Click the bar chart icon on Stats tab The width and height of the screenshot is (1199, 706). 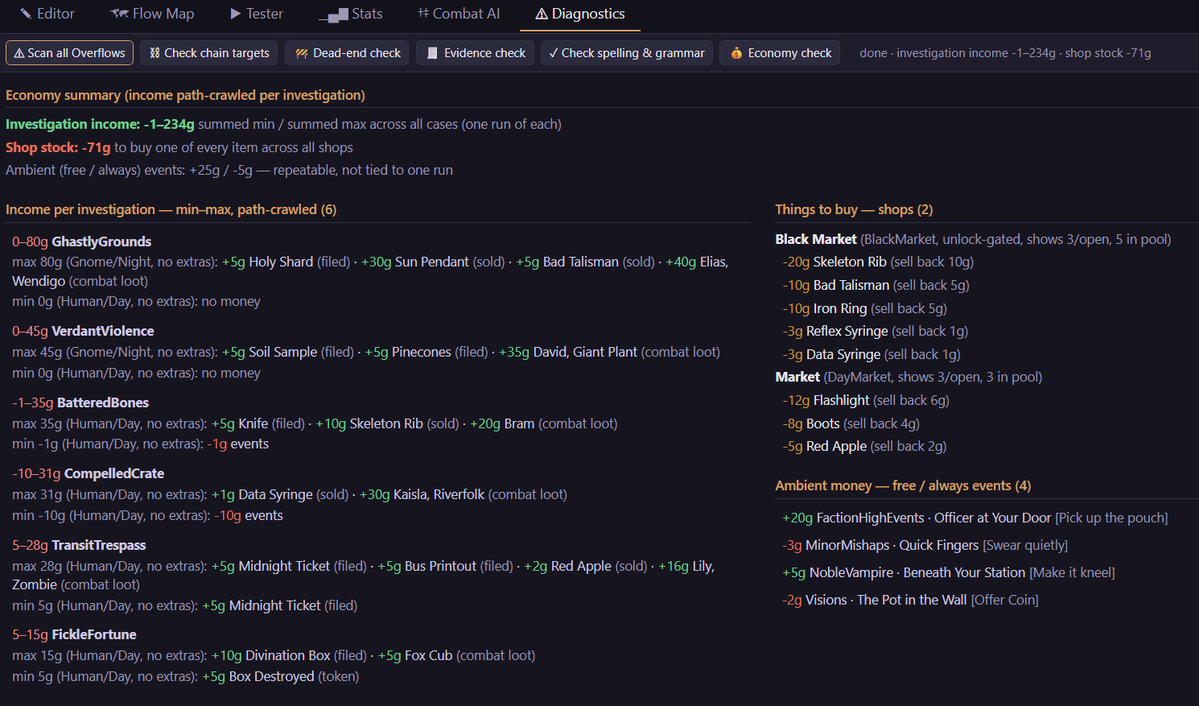(x=333, y=15)
